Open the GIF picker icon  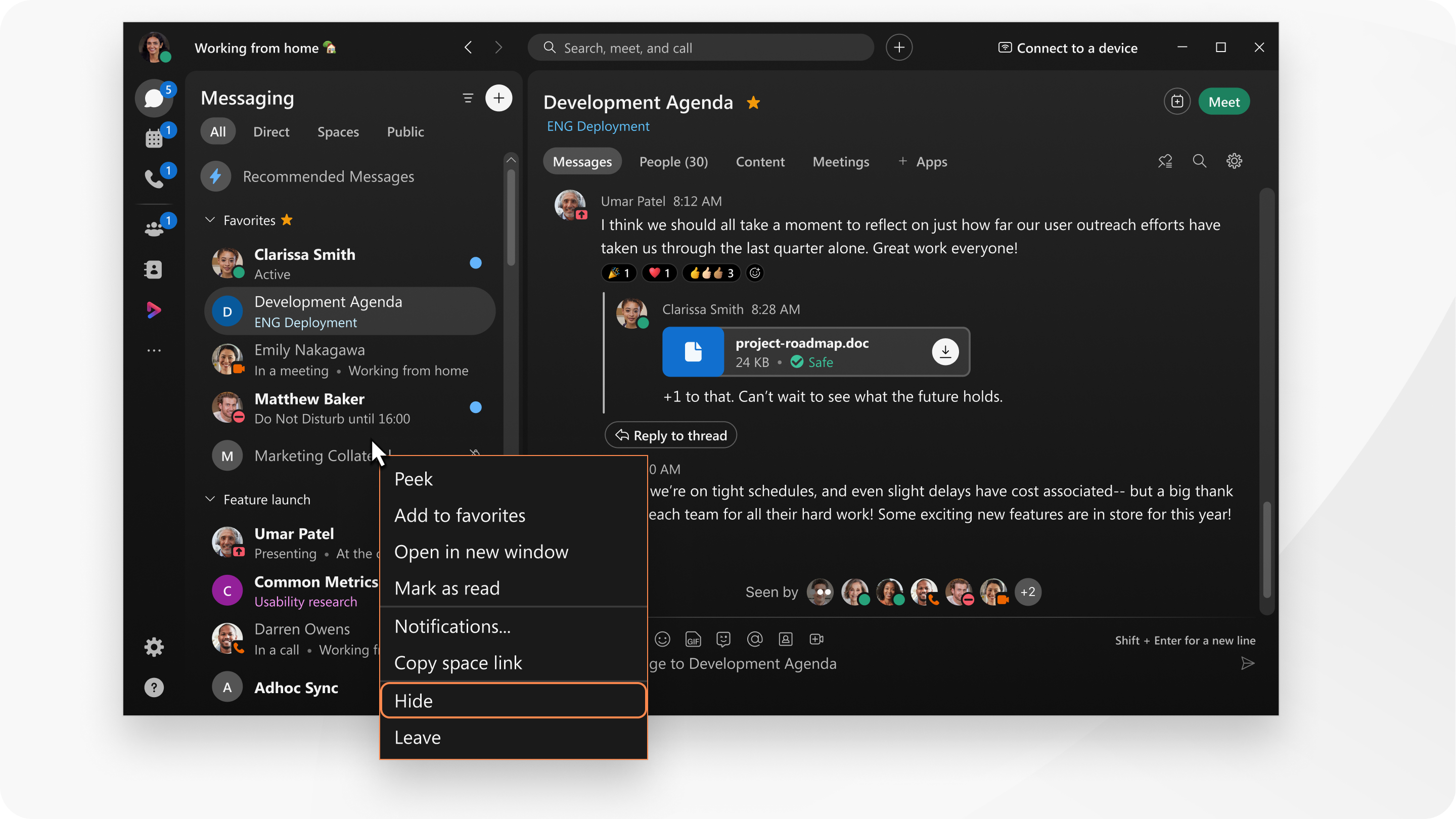[x=693, y=639]
